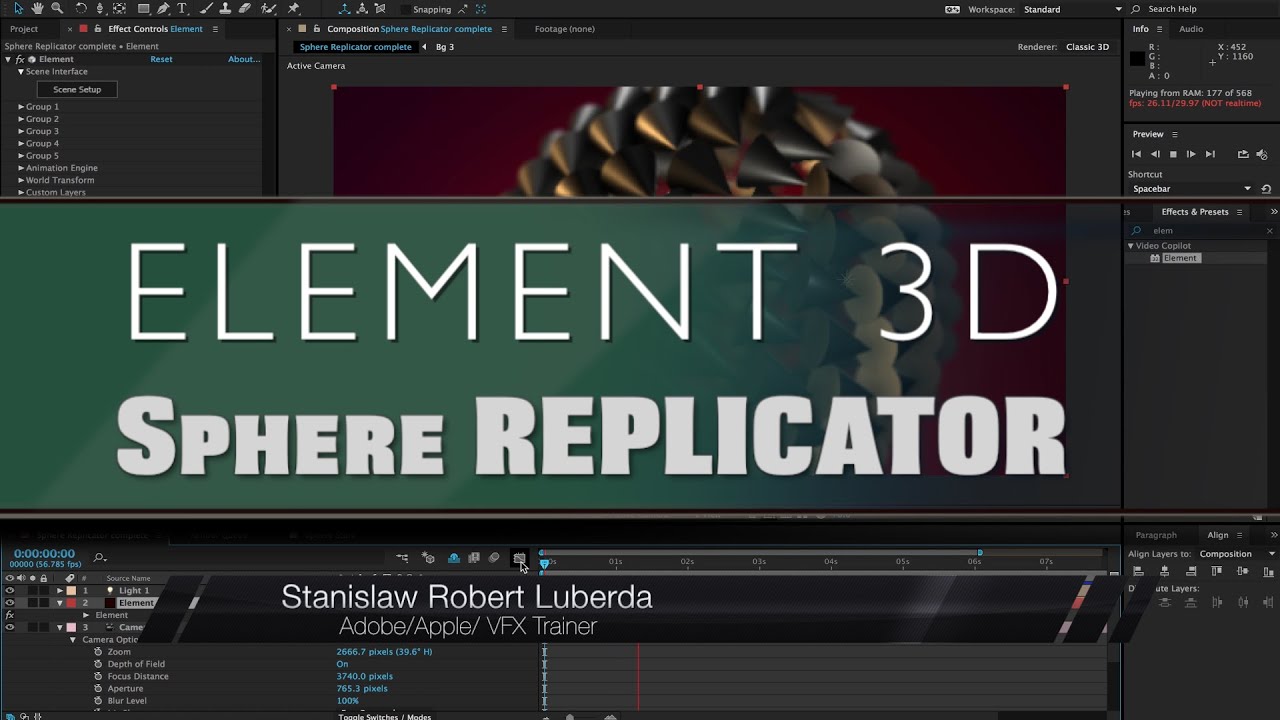Collapse the Video Copilot presets folder
The width and height of the screenshot is (1280, 720).
click(x=1131, y=246)
